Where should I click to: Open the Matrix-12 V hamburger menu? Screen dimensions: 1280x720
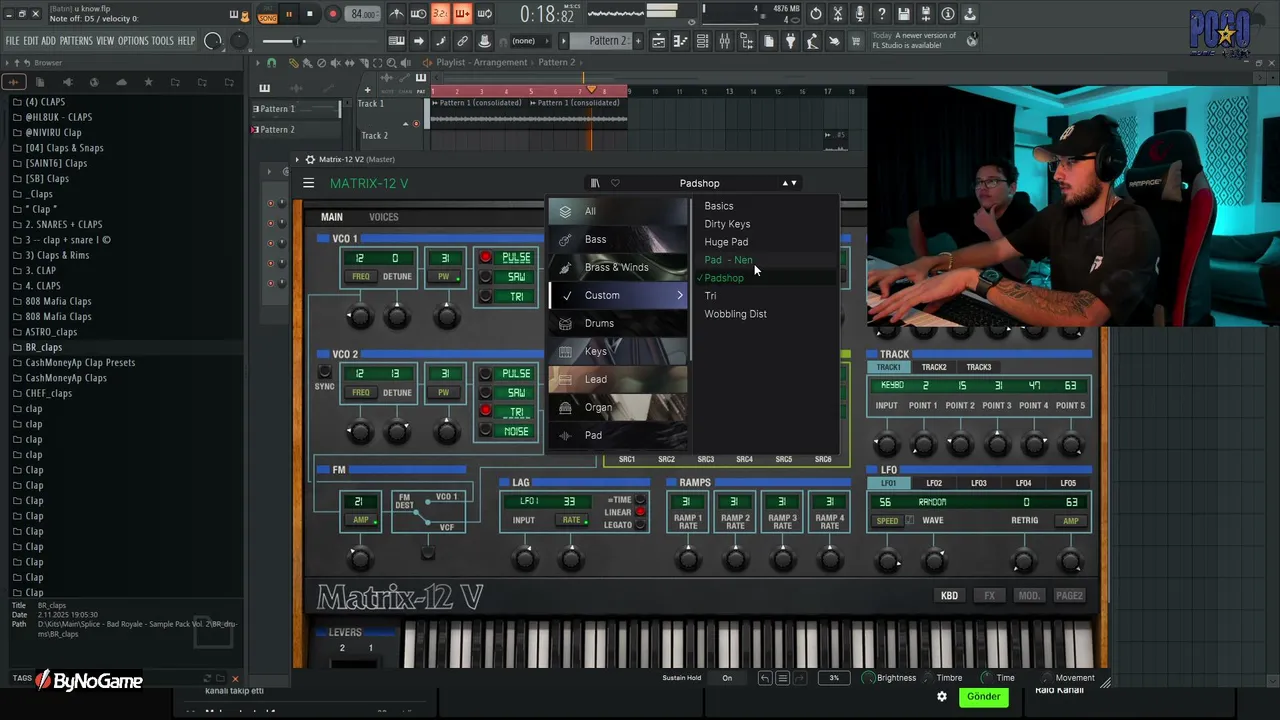(308, 183)
